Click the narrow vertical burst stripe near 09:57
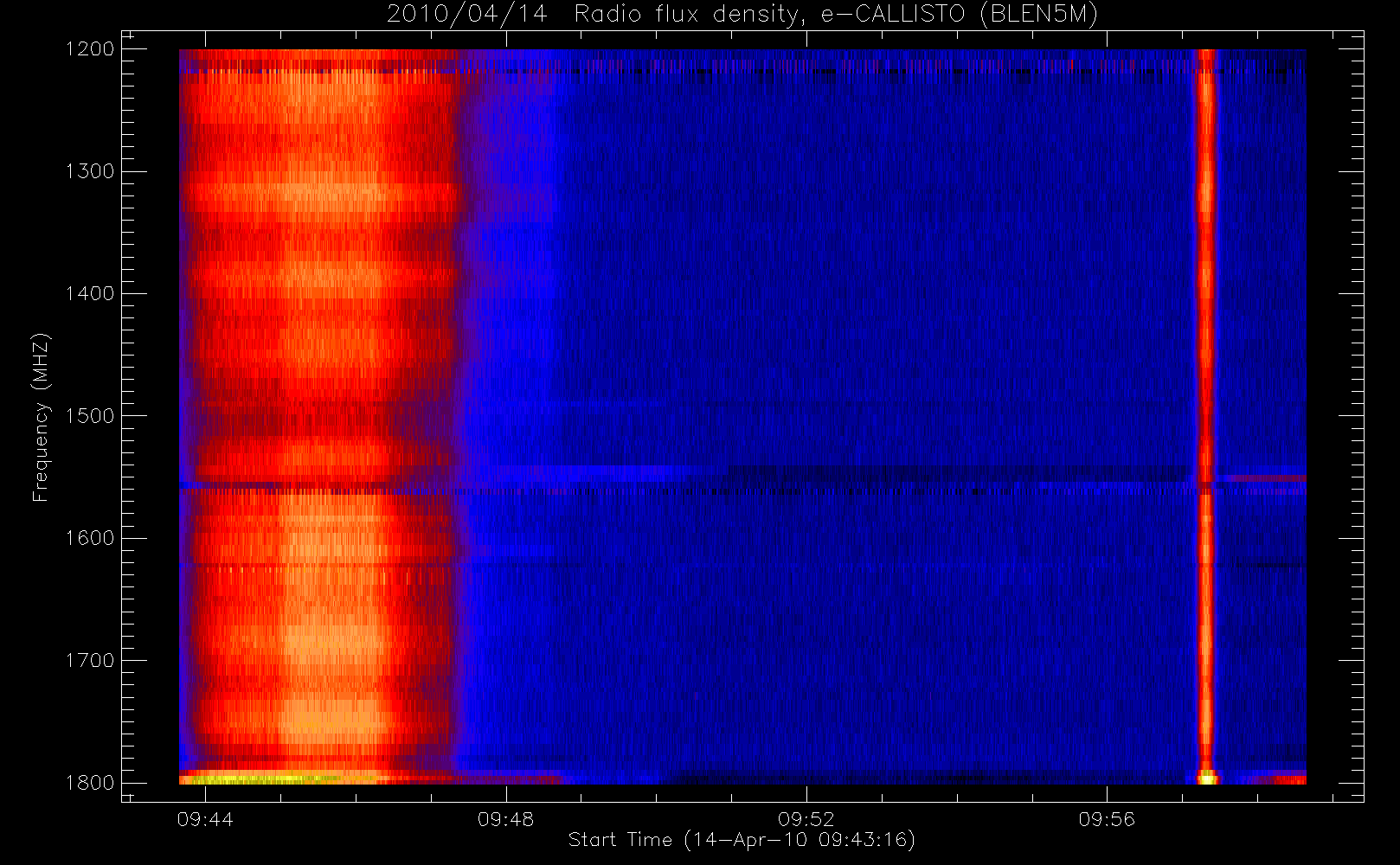This screenshot has width=1400, height=865. [x=1205, y=415]
